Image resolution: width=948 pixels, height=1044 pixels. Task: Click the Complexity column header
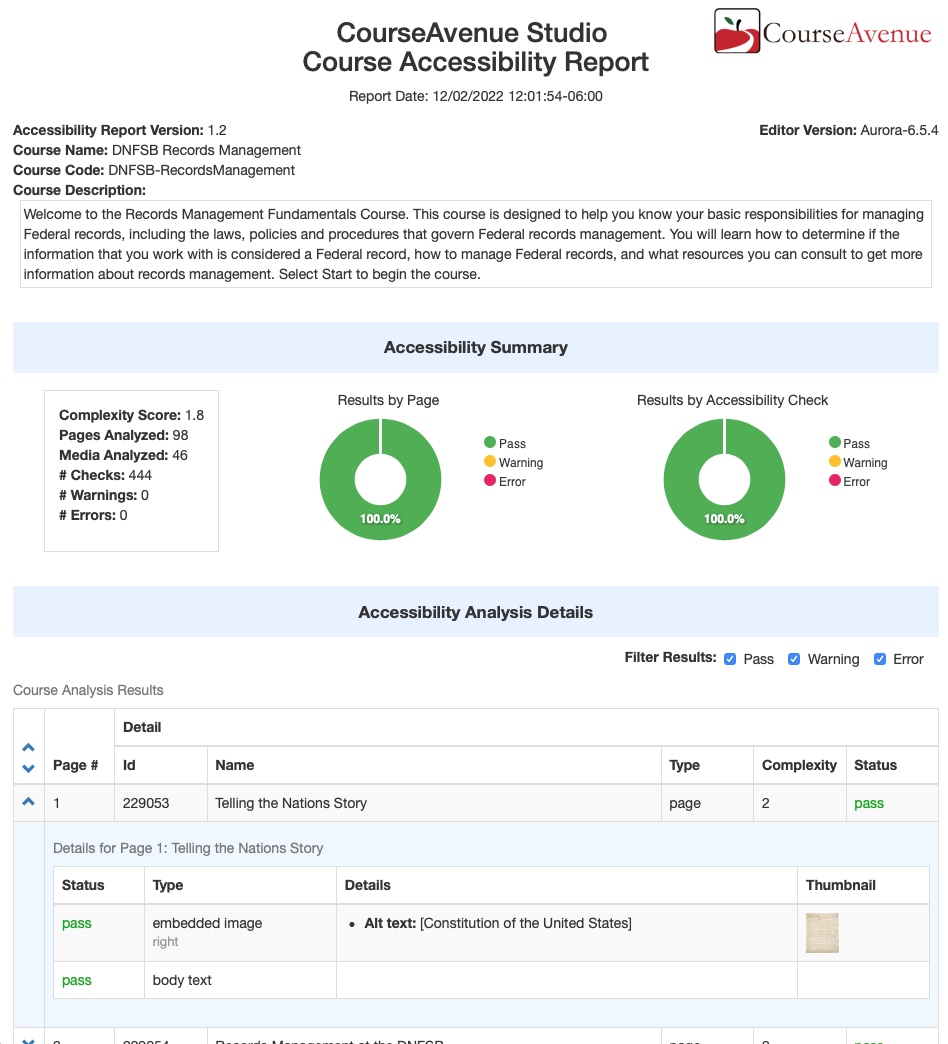coord(799,765)
